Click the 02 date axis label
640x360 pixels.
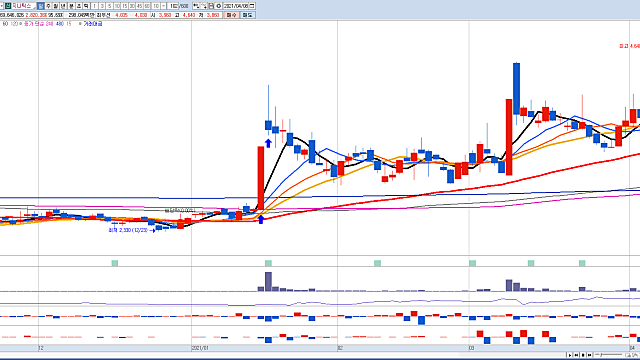click(340, 348)
